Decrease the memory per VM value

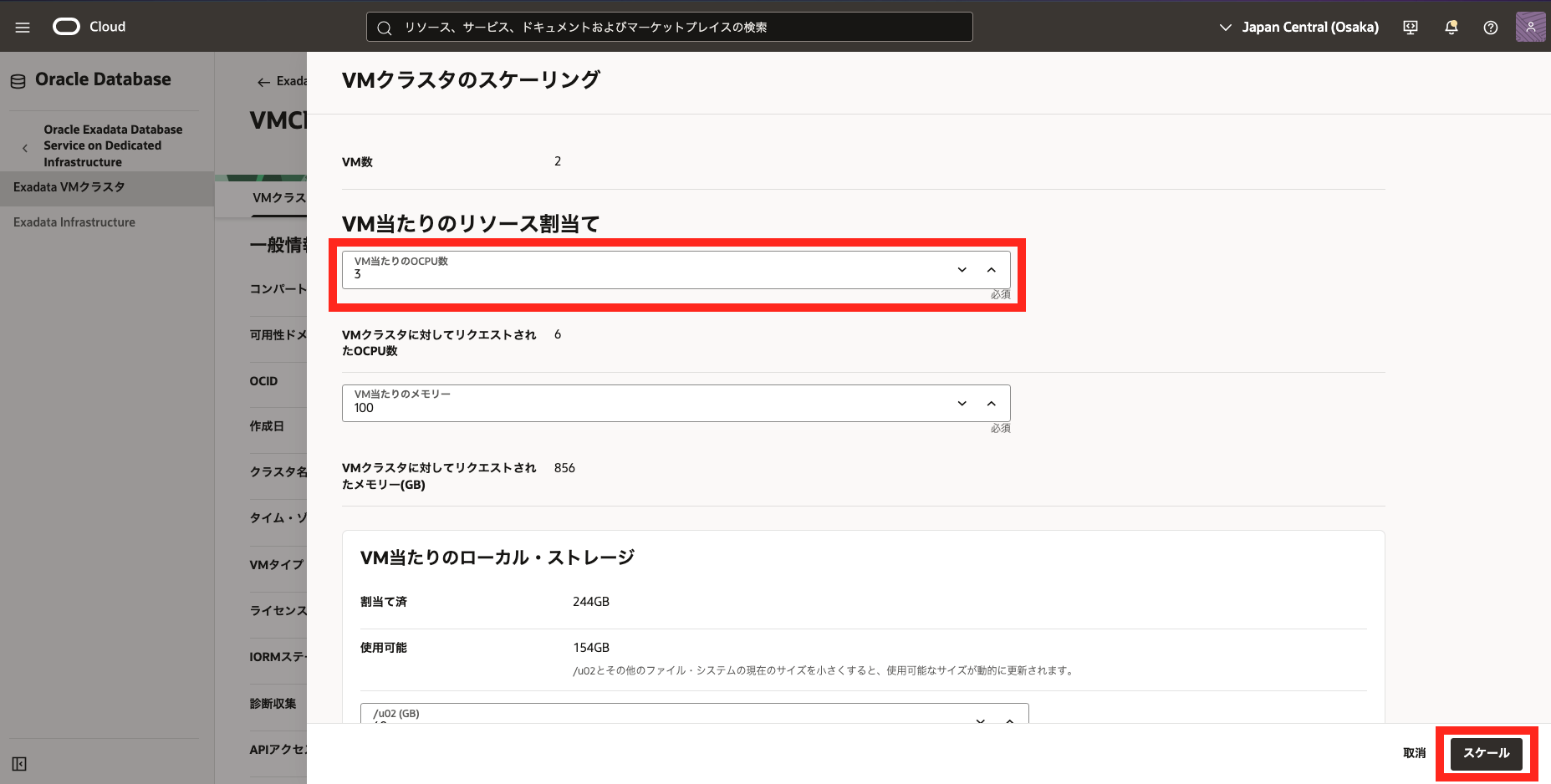pyautogui.click(x=962, y=404)
